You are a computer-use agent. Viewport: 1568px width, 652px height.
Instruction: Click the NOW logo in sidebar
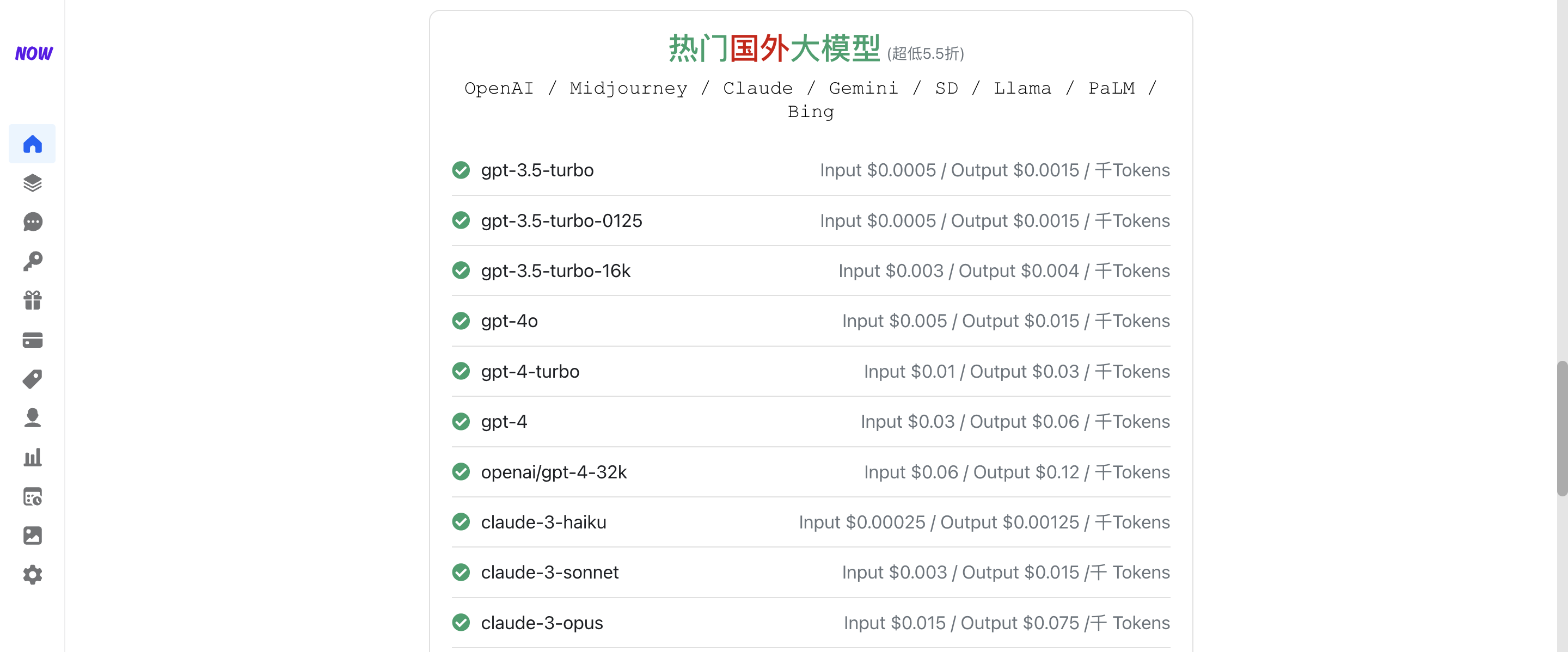(x=33, y=53)
